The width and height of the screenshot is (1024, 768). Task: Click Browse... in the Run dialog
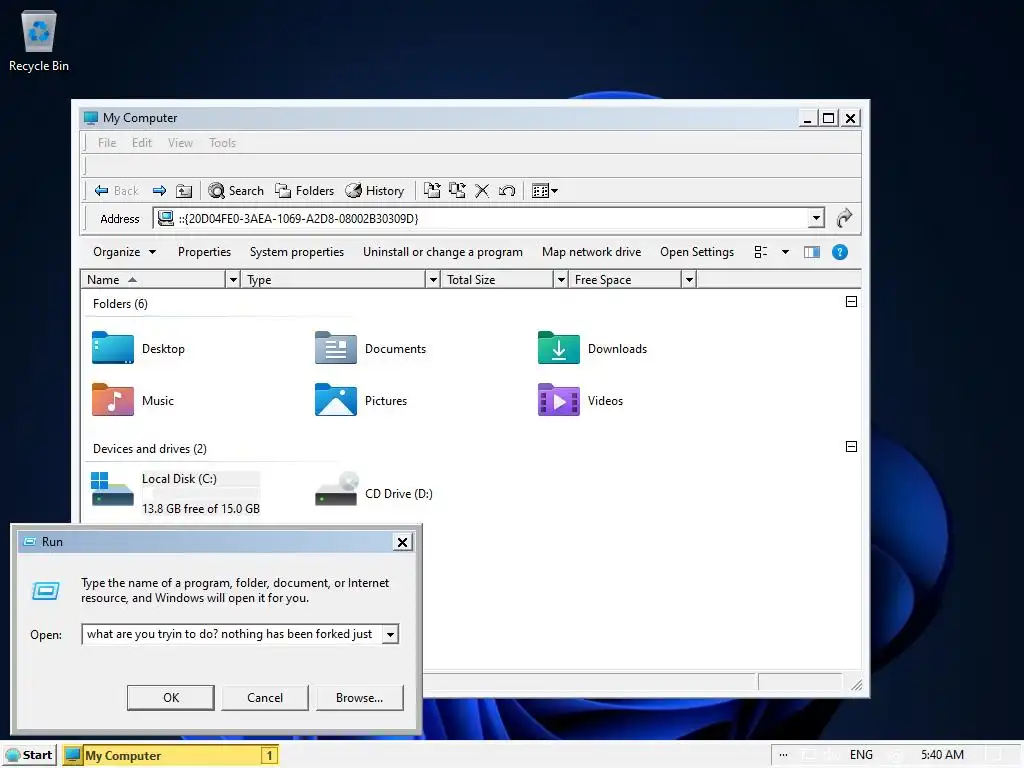[x=359, y=697]
